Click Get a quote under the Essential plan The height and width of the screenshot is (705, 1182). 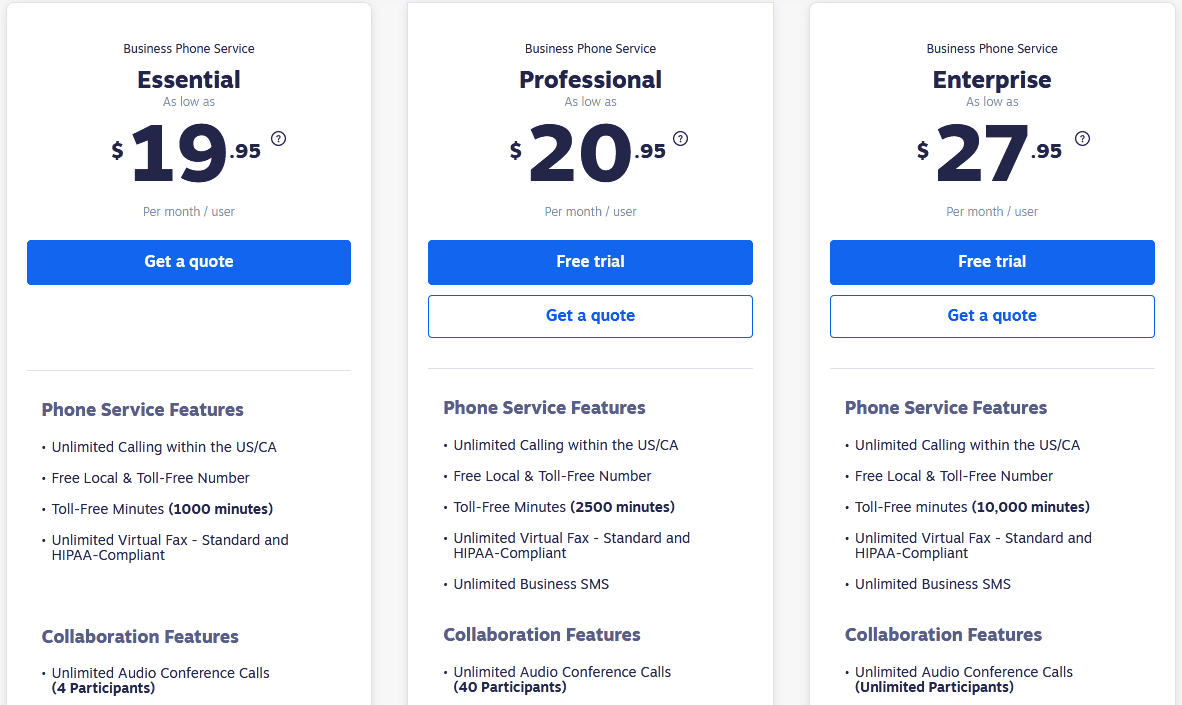point(188,262)
